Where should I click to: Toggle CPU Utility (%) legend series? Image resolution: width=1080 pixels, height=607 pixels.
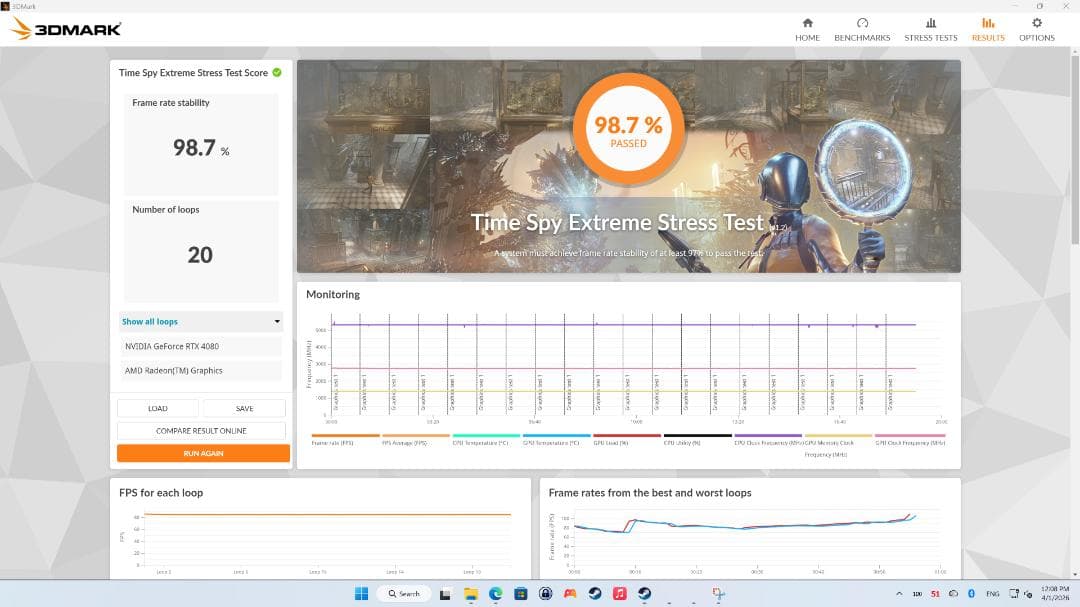click(697, 440)
